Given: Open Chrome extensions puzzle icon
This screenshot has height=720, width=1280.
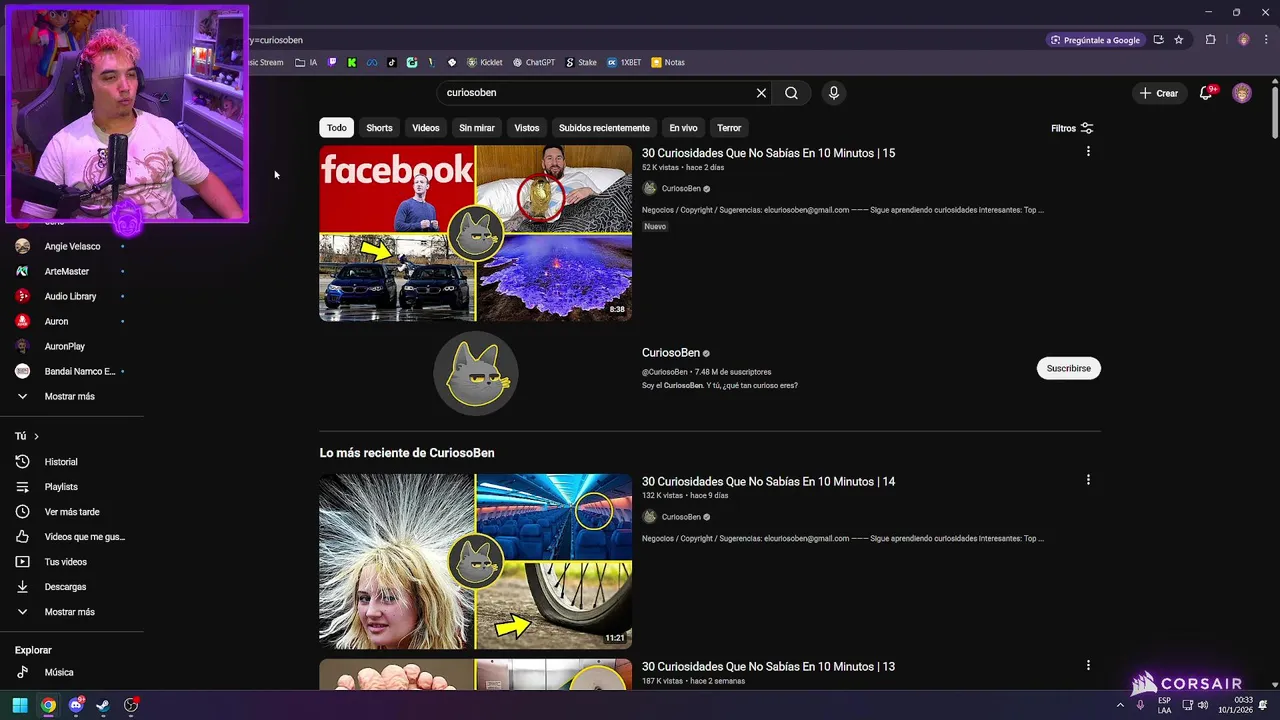Looking at the screenshot, I should pos(1210,40).
